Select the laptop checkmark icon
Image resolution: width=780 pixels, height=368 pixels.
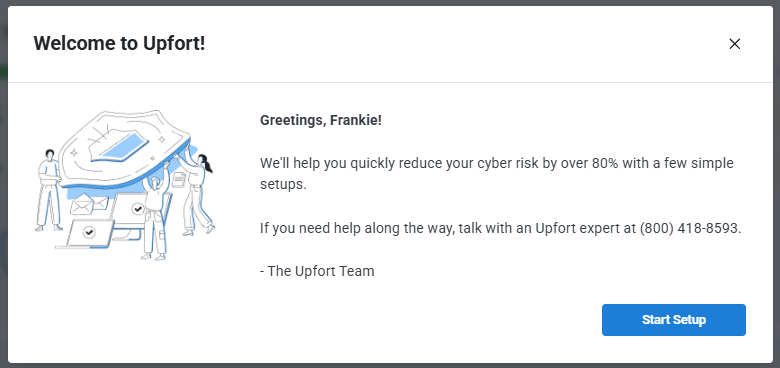point(89,231)
